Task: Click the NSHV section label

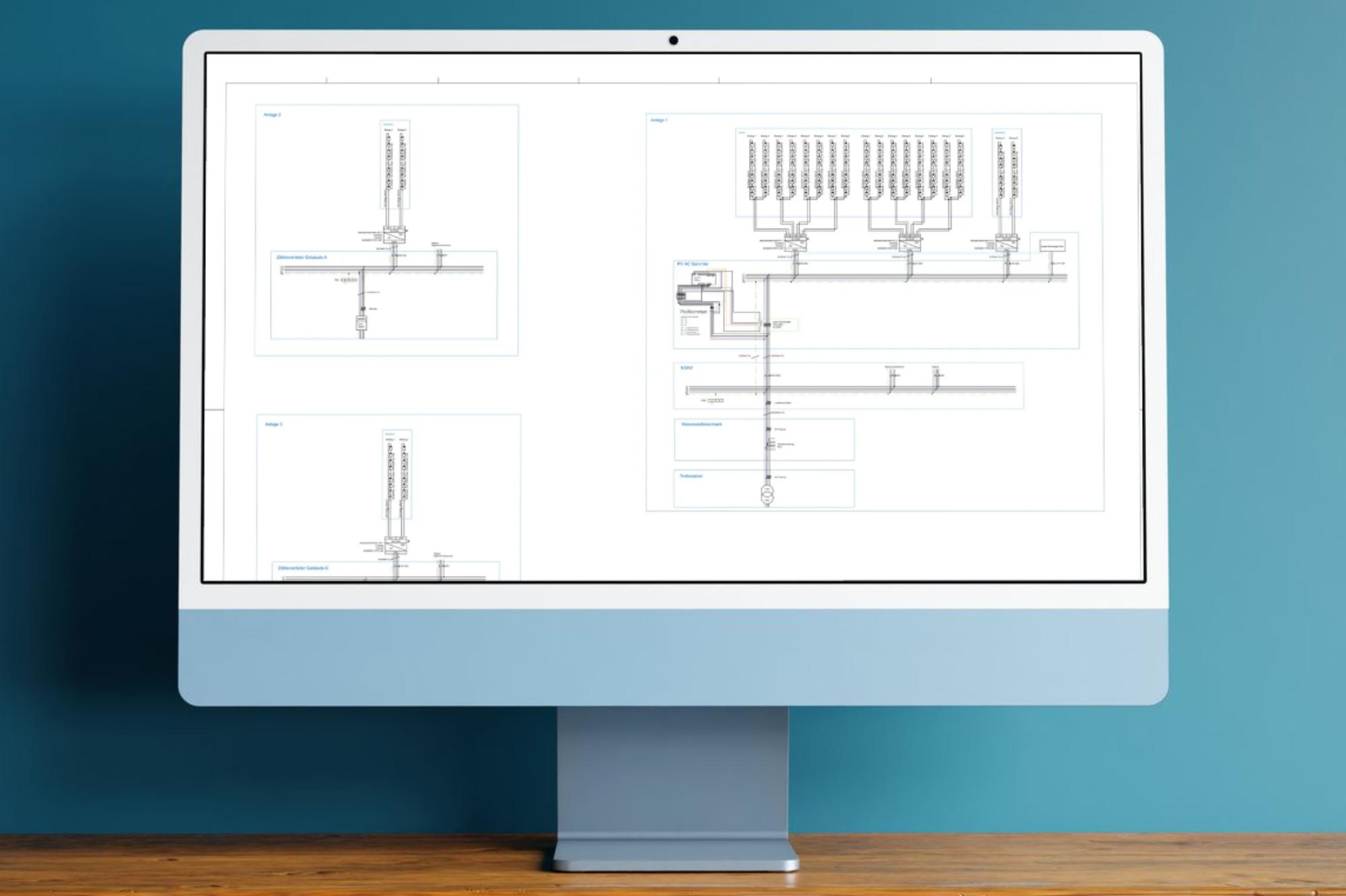Action: (x=686, y=368)
